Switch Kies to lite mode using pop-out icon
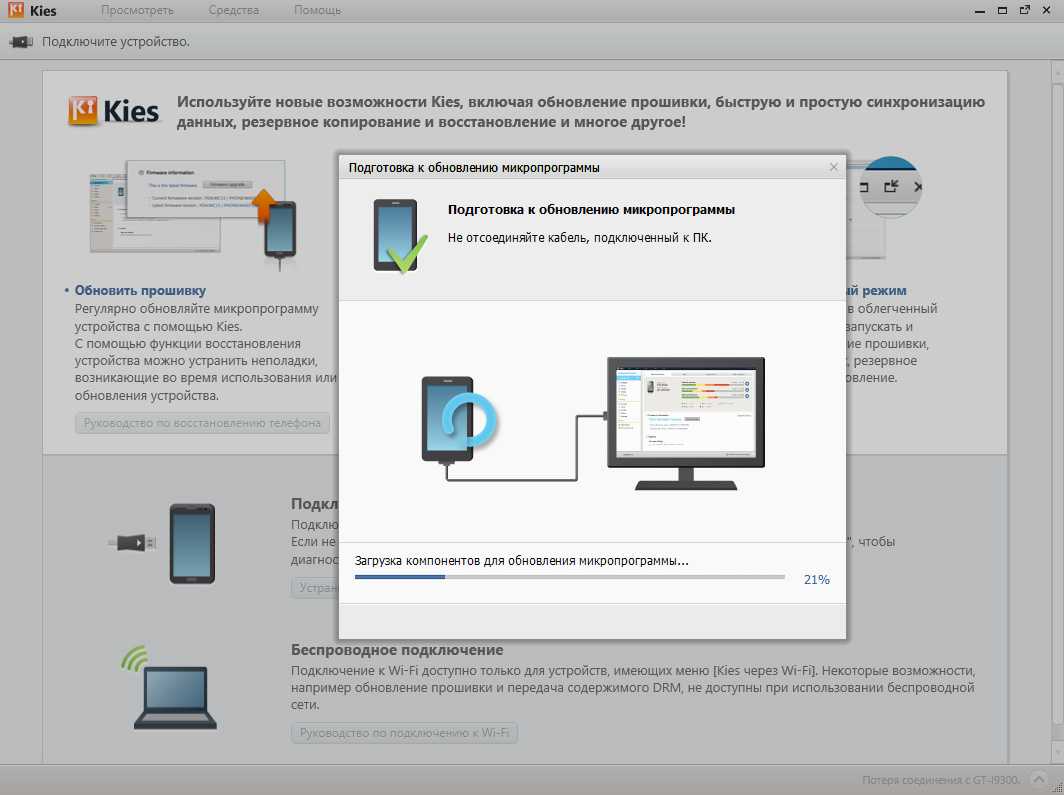This screenshot has width=1064, height=795. [1024, 10]
